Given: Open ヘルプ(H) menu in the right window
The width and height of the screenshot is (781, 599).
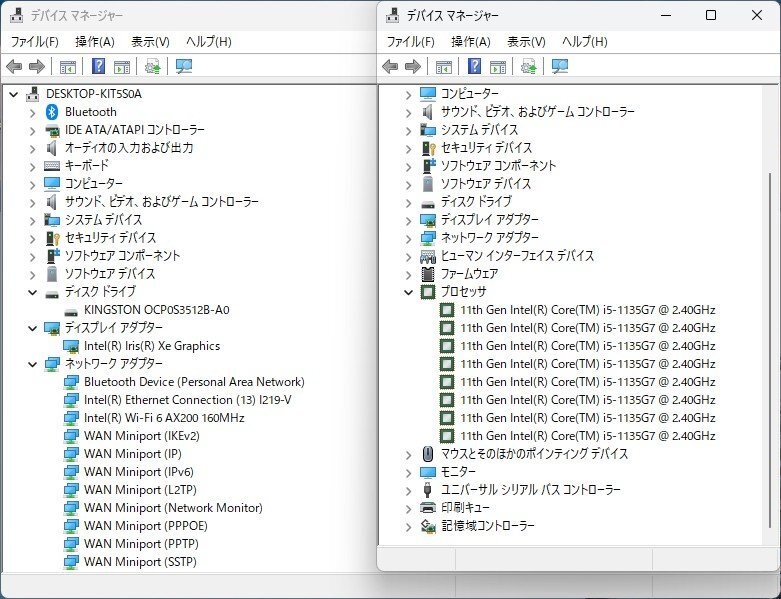Looking at the screenshot, I should pyautogui.click(x=585, y=42).
